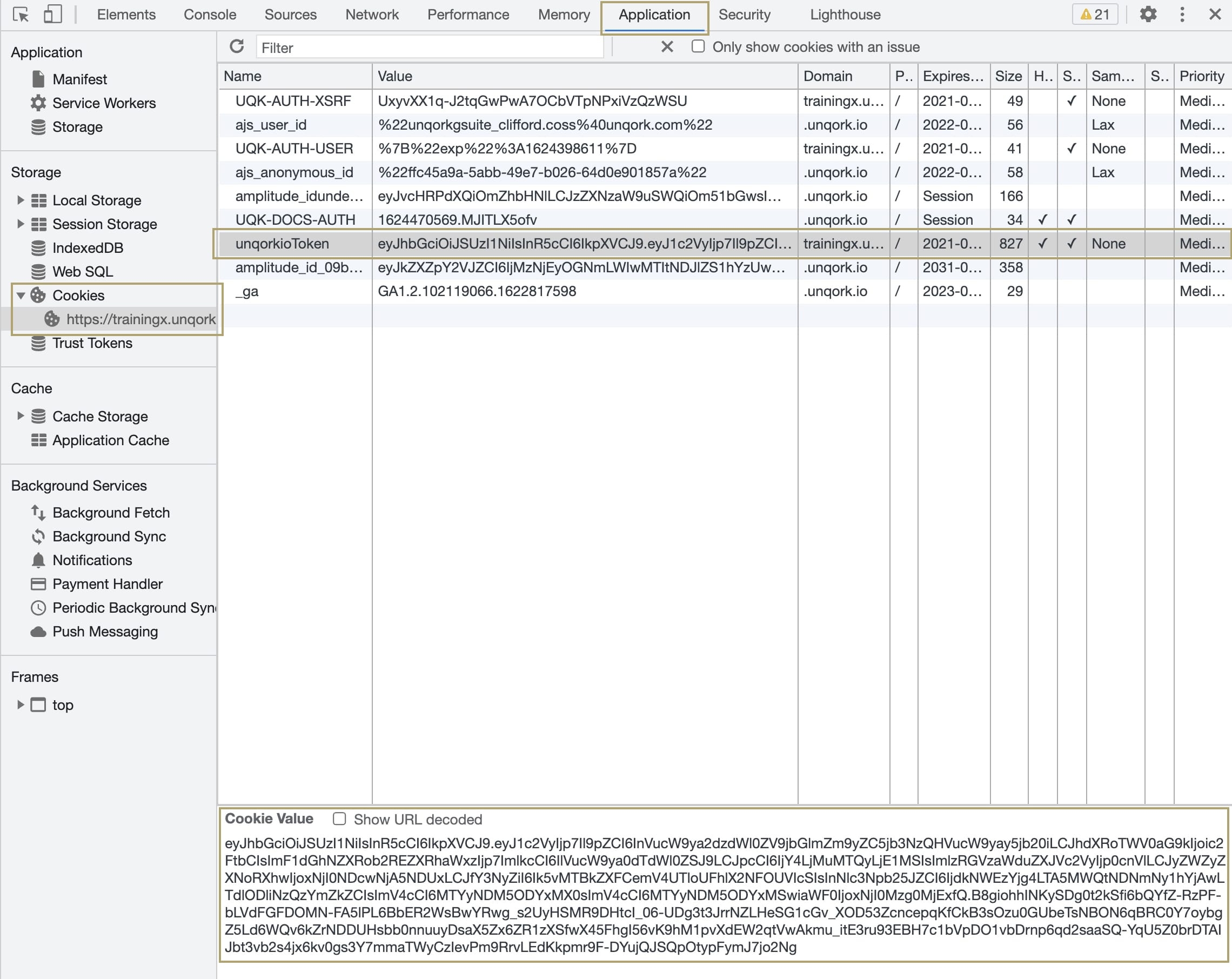1232x979 pixels.
Task: Select the unqorkioToken cookie row
Action: [725, 244]
